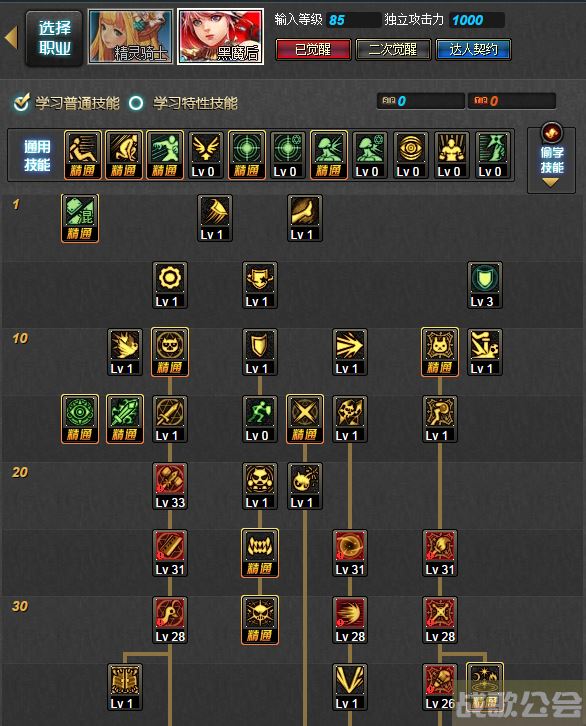Select the crossed swords 精通 skill icon
The width and height of the screenshot is (586, 726).
[305, 419]
